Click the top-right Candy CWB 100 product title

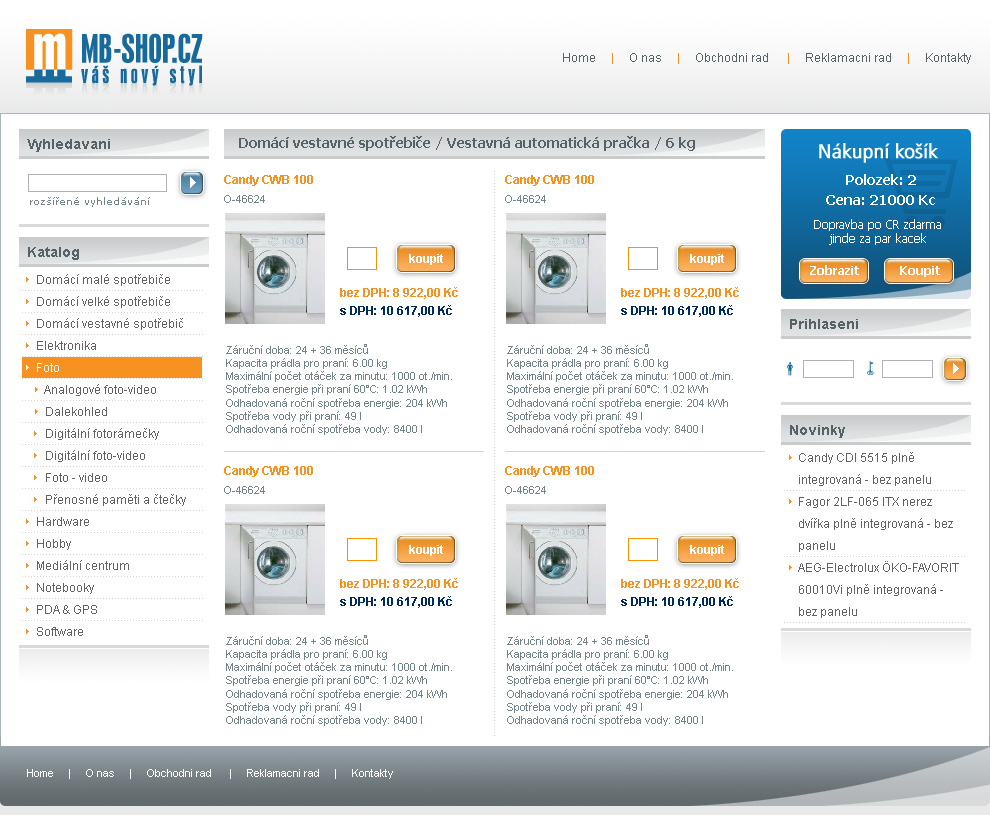pos(549,180)
